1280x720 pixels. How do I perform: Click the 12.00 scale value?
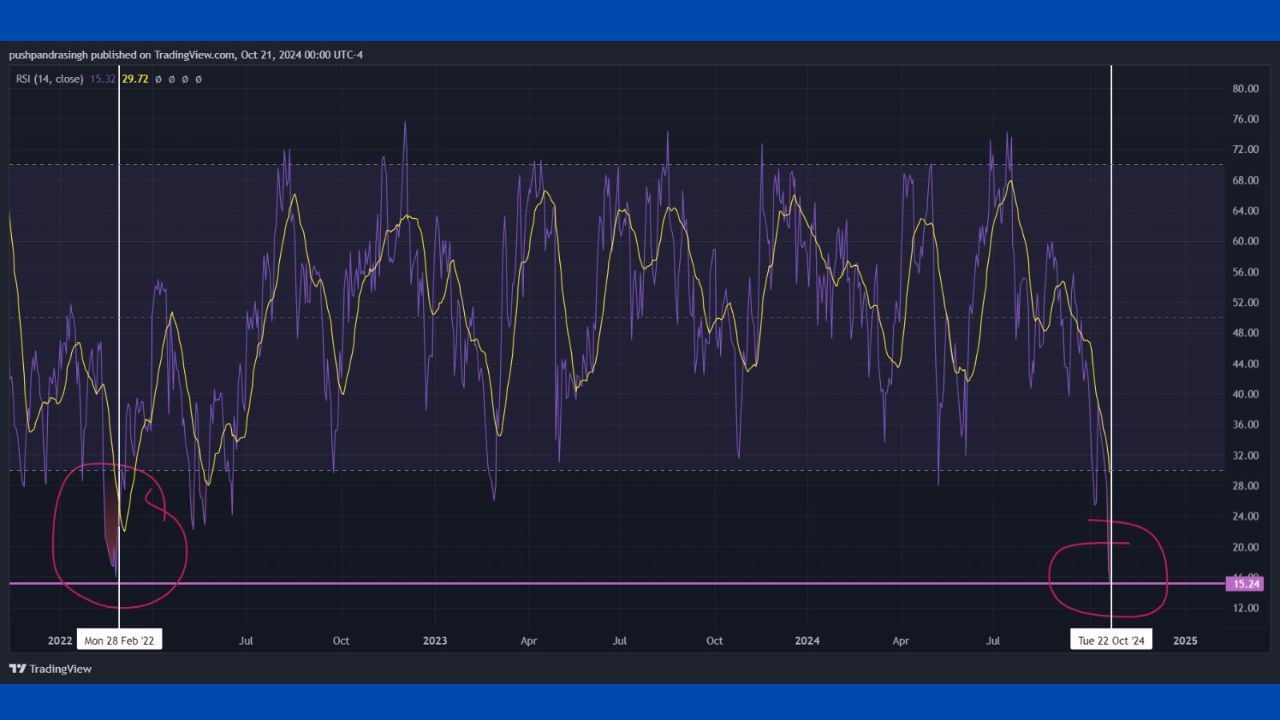click(x=1245, y=608)
